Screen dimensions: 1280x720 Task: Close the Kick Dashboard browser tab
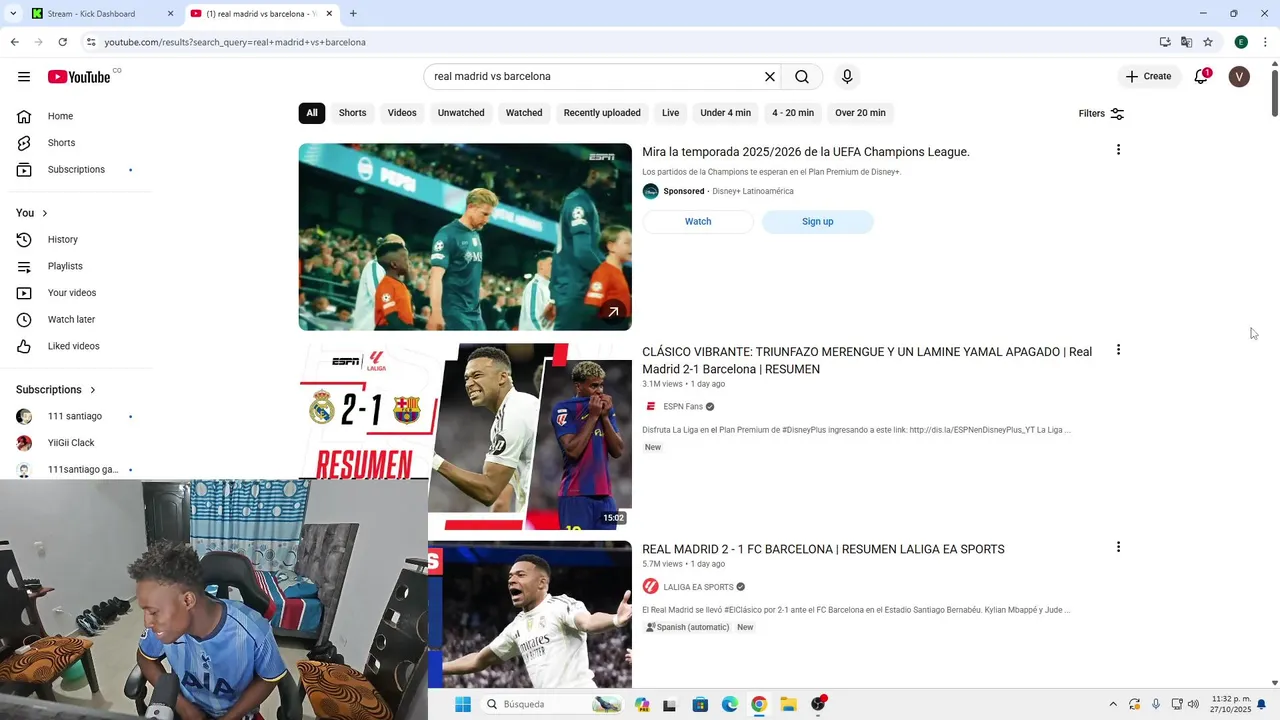tap(170, 14)
